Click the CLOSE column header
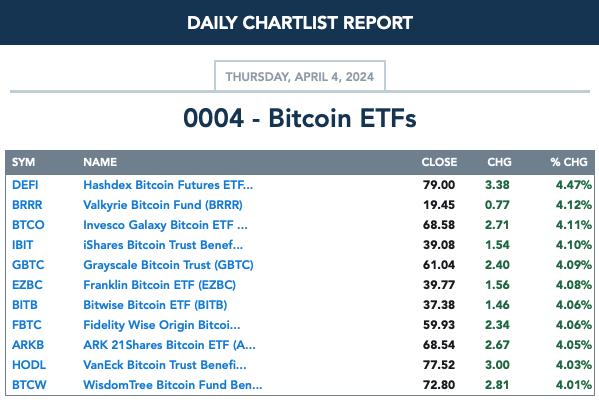Image resolution: width=599 pixels, height=402 pixels. tap(439, 162)
